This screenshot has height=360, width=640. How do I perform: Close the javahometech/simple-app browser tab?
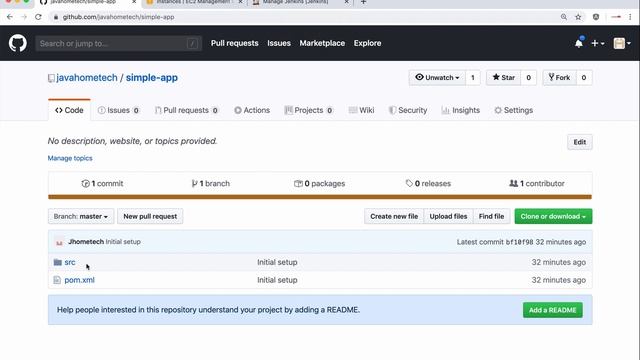coord(134,2)
